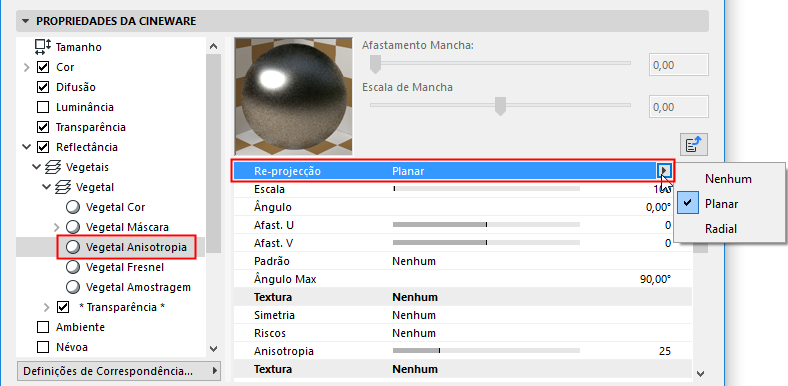
Task: Click the Vegetal layers icon
Action: point(63,187)
